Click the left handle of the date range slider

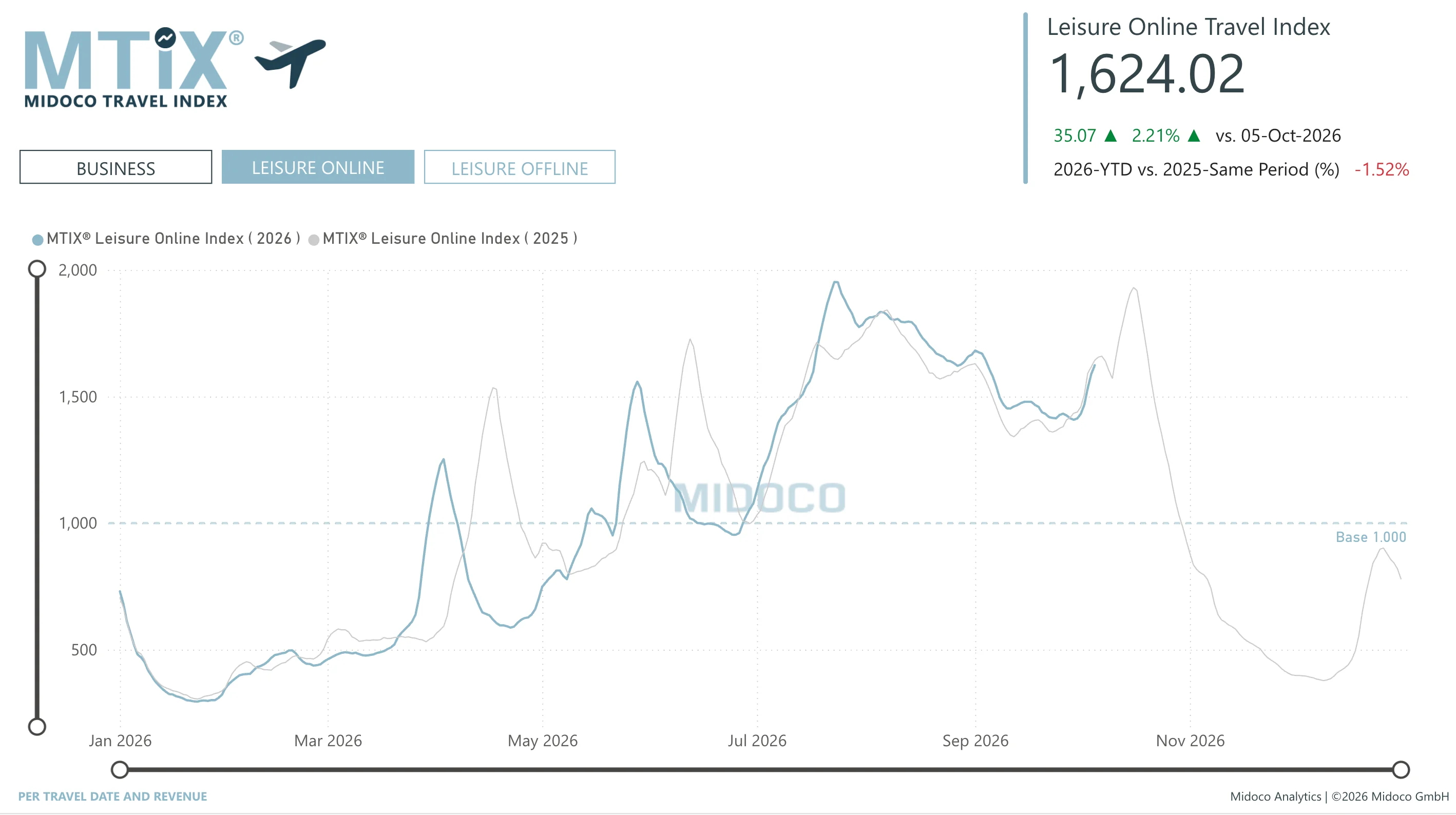tap(120, 769)
